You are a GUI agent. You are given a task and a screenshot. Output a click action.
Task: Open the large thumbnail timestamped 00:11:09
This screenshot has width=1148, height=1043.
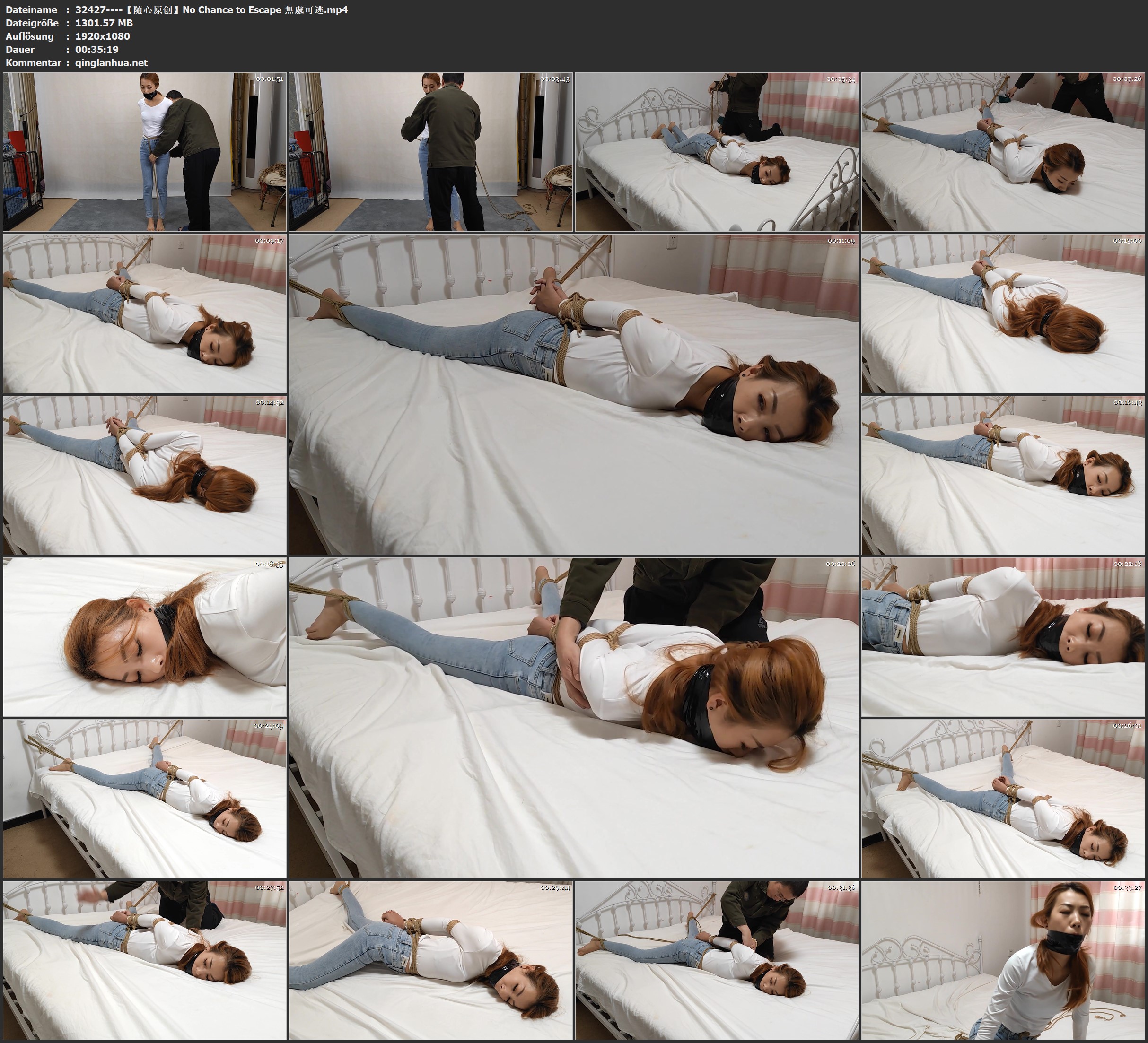(573, 394)
